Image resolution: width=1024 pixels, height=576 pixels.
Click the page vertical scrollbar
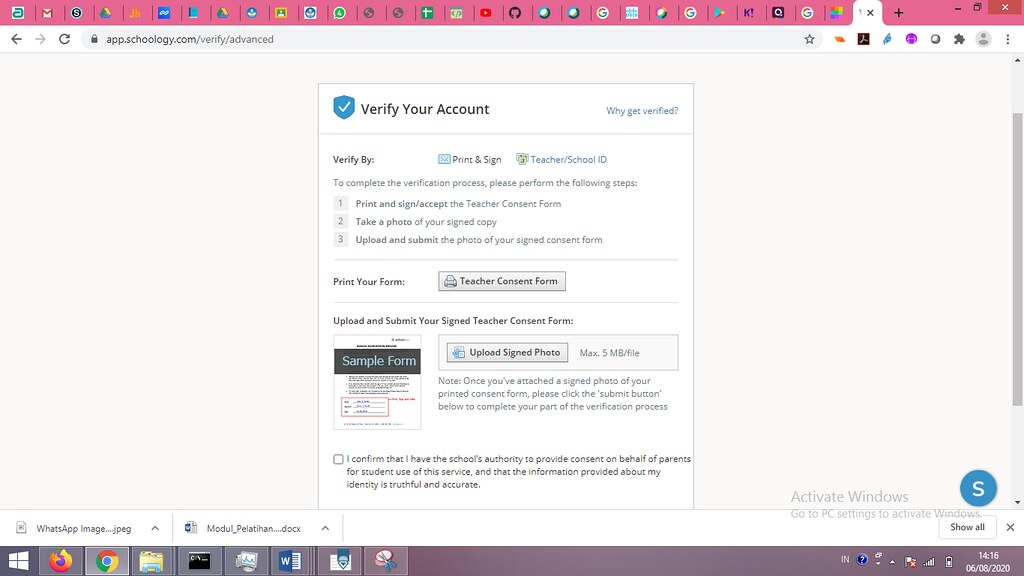(1017, 261)
